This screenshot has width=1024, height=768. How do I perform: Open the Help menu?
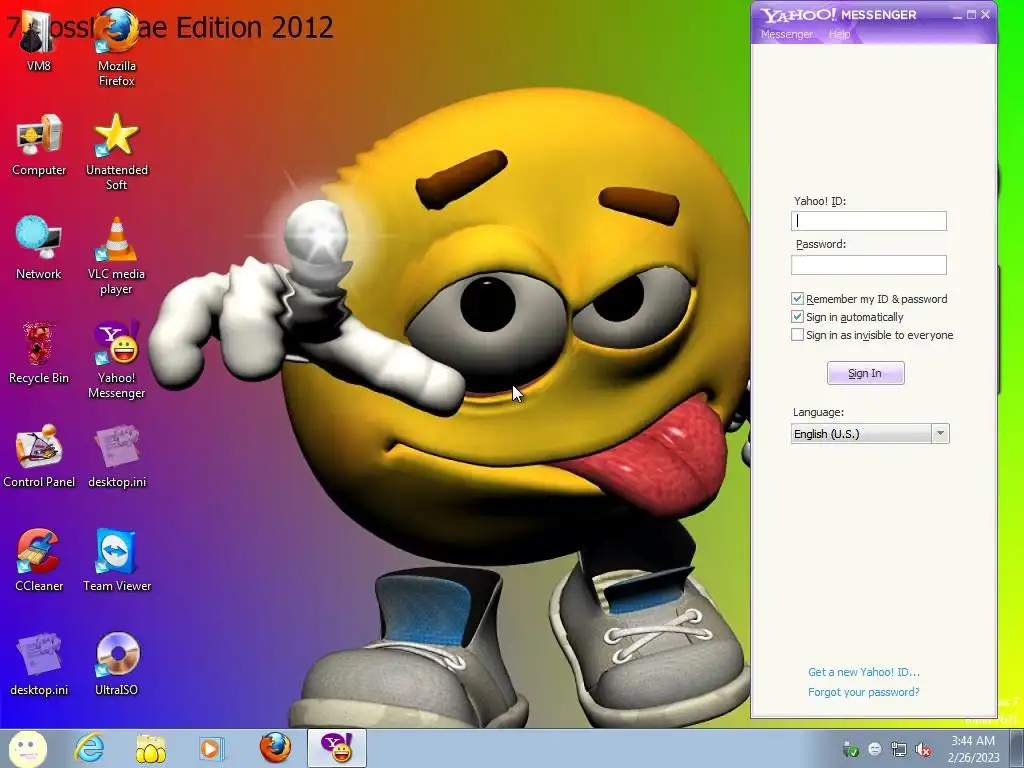pos(839,34)
